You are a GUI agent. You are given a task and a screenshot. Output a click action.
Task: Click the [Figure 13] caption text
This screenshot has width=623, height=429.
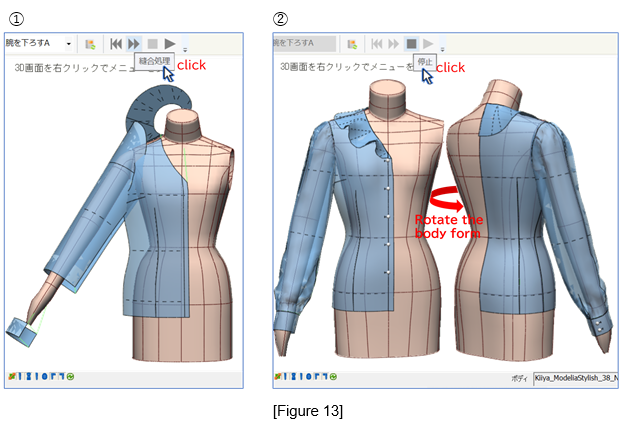(308, 411)
